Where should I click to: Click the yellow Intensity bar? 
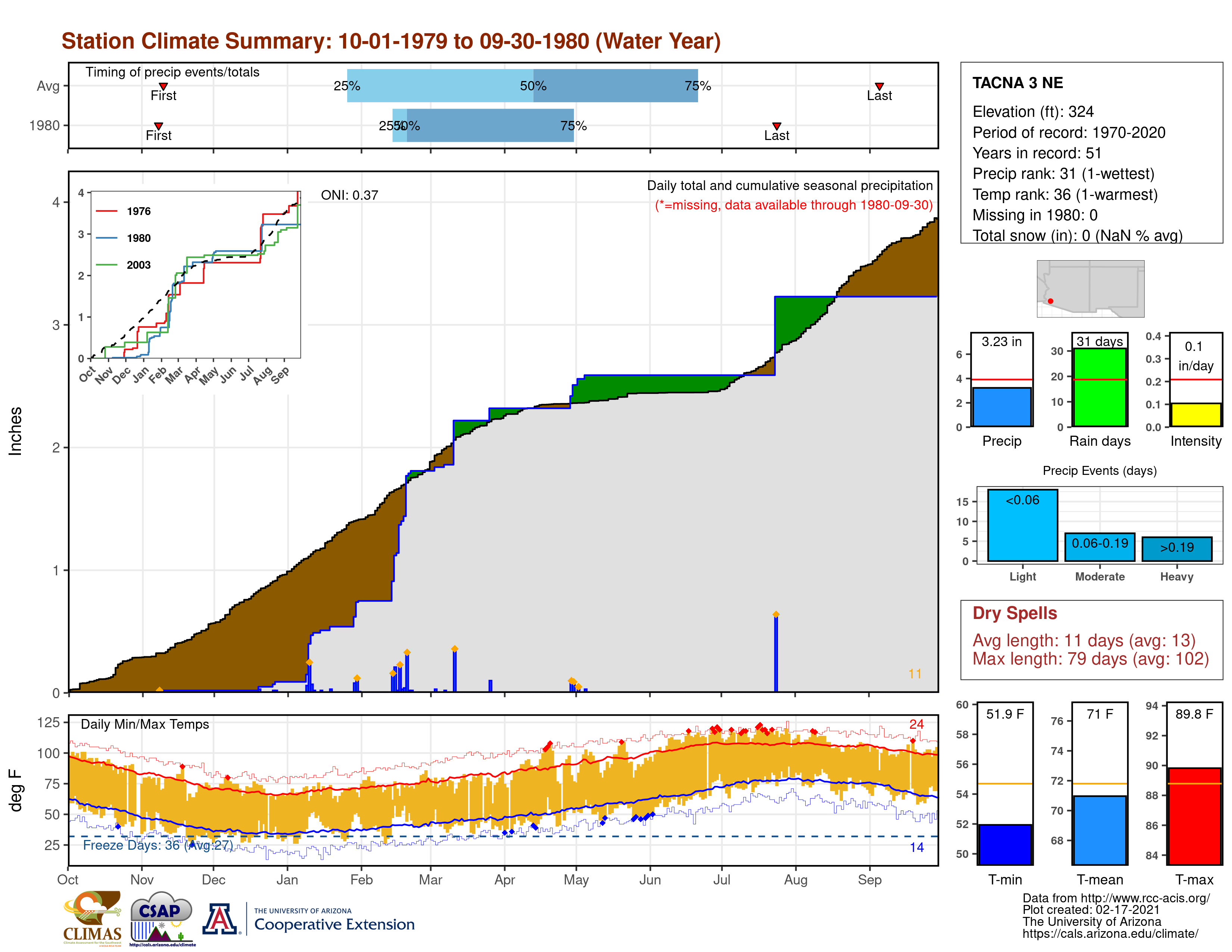click(1195, 414)
